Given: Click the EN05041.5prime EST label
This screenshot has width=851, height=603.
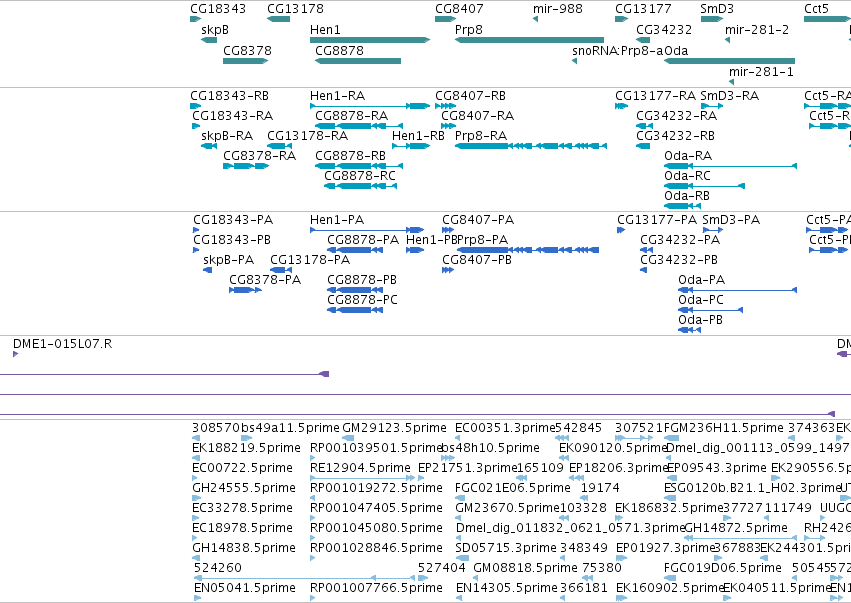Looking at the screenshot, I should click(x=245, y=588).
